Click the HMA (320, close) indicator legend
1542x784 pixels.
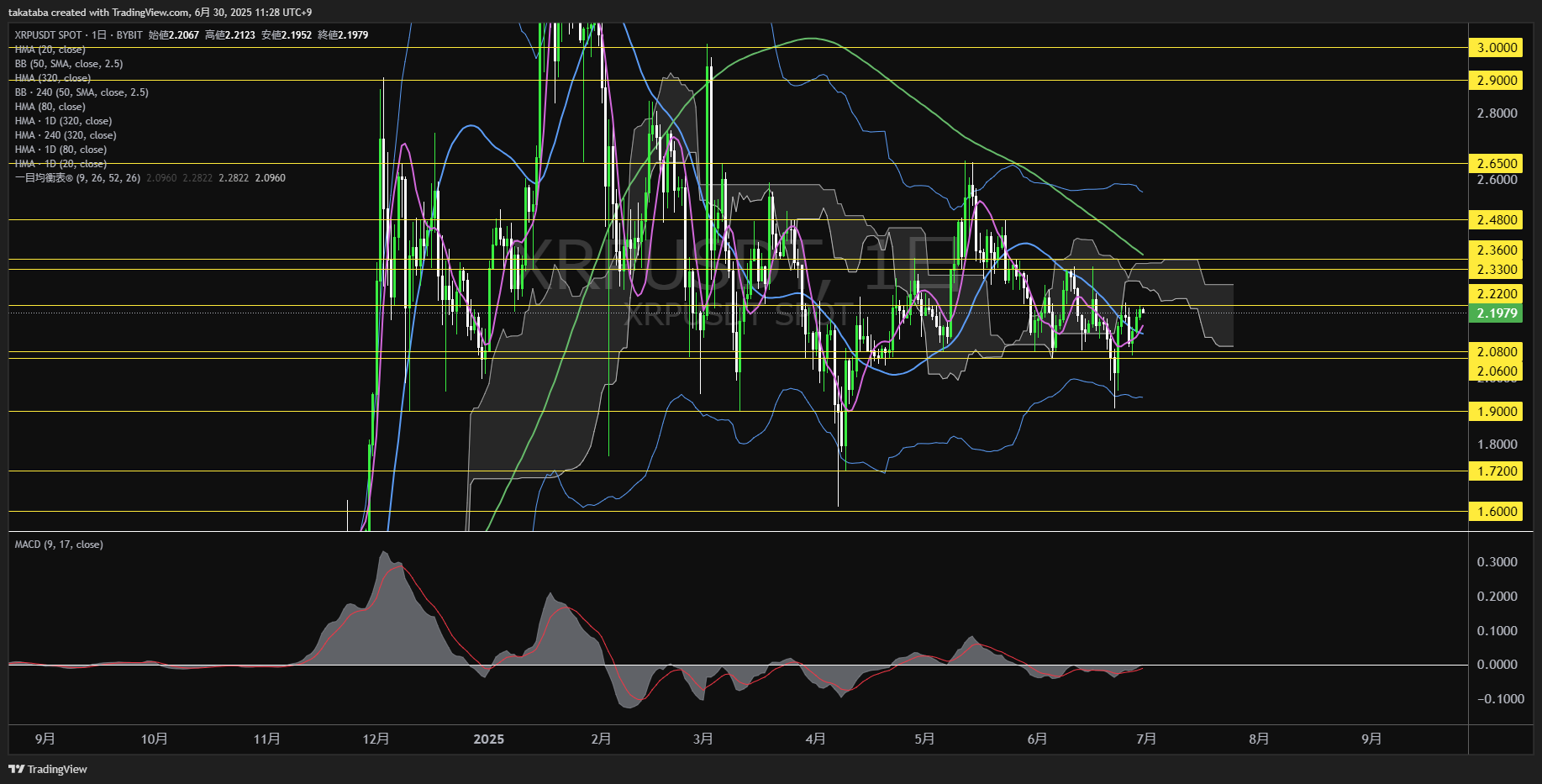[52, 78]
